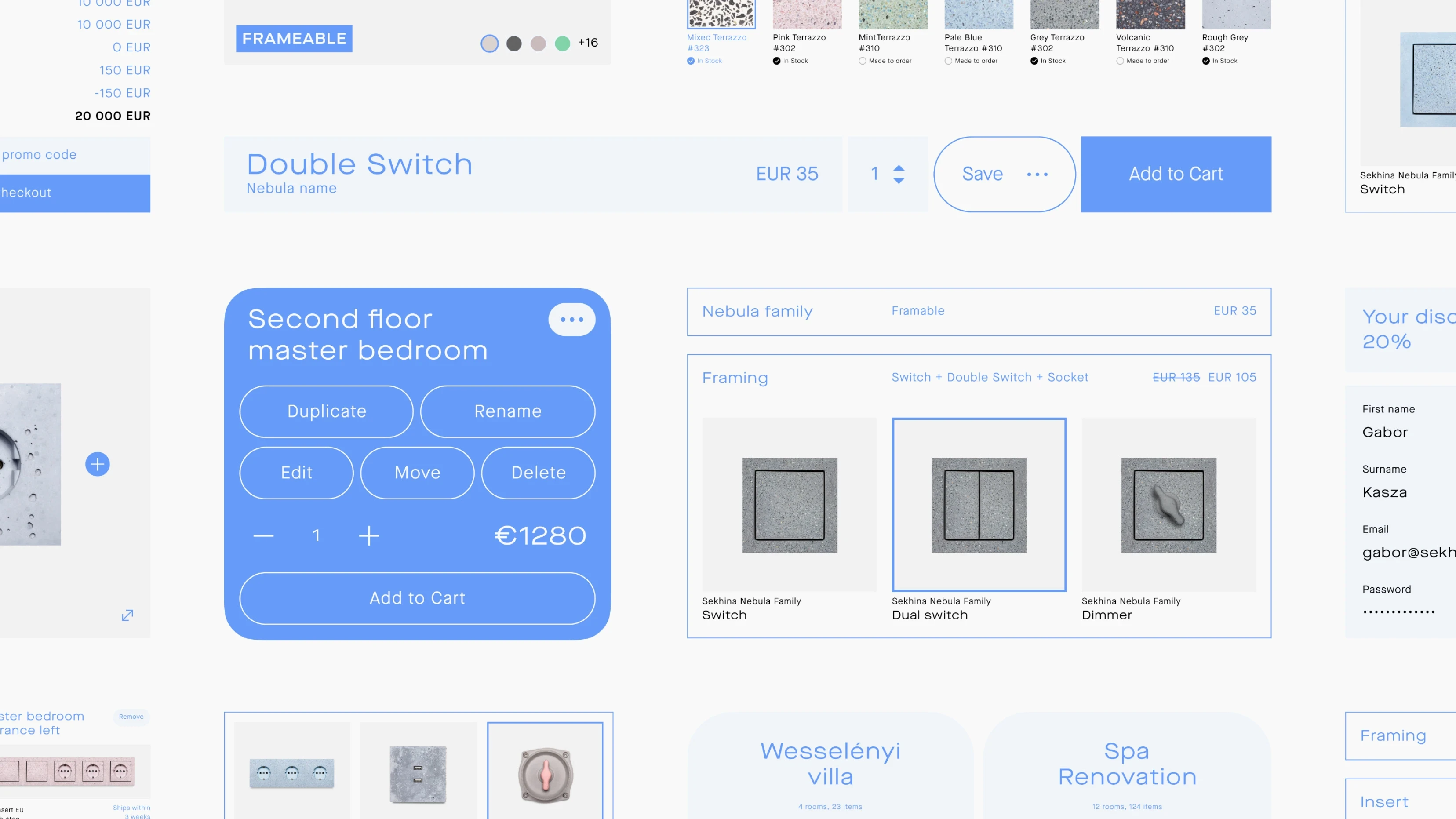Click the expand image arrow icon
Viewport: 1456px width, 819px height.
(127, 615)
